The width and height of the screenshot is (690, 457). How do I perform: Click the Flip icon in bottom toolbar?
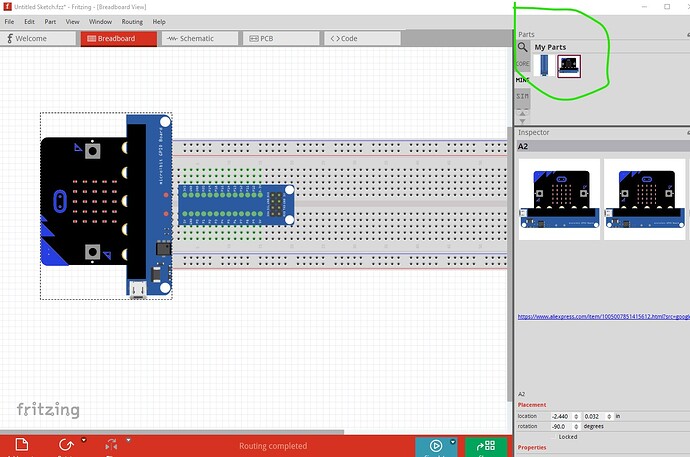(x=111, y=445)
